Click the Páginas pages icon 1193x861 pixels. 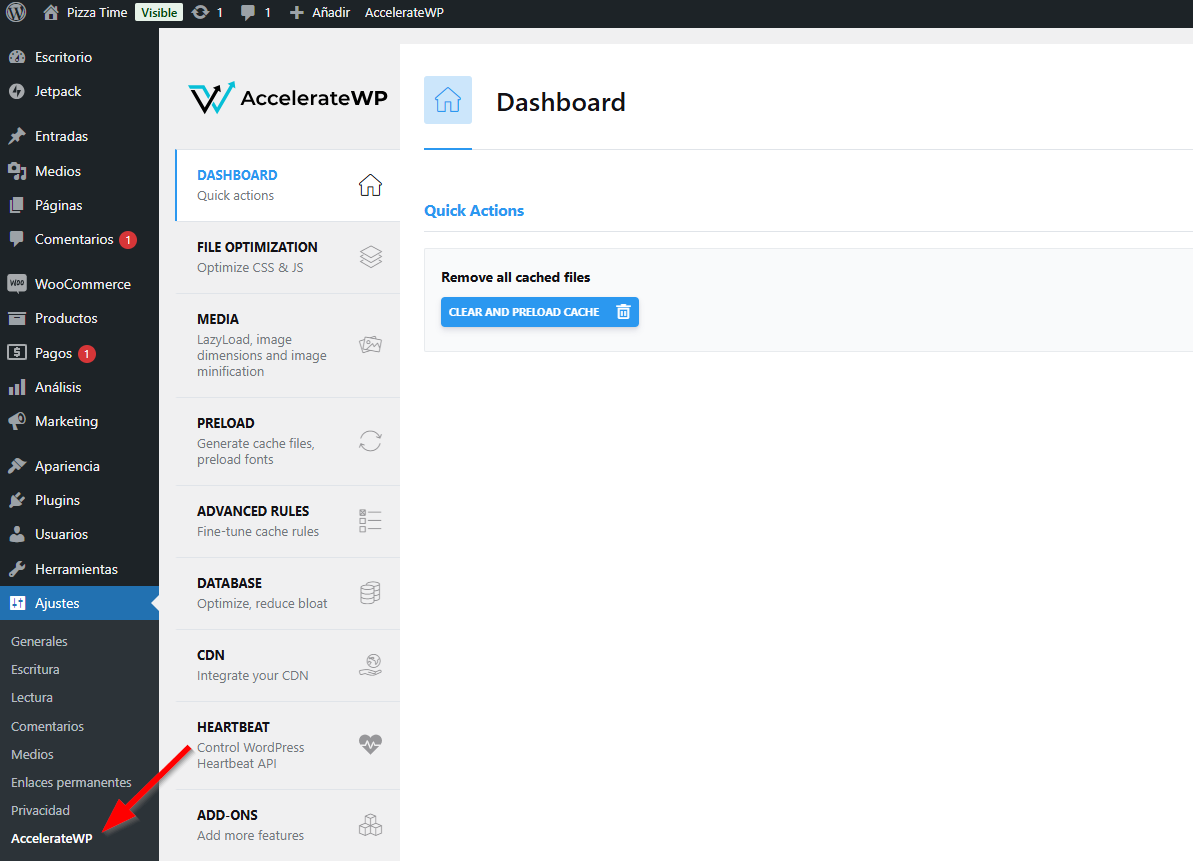(17, 205)
